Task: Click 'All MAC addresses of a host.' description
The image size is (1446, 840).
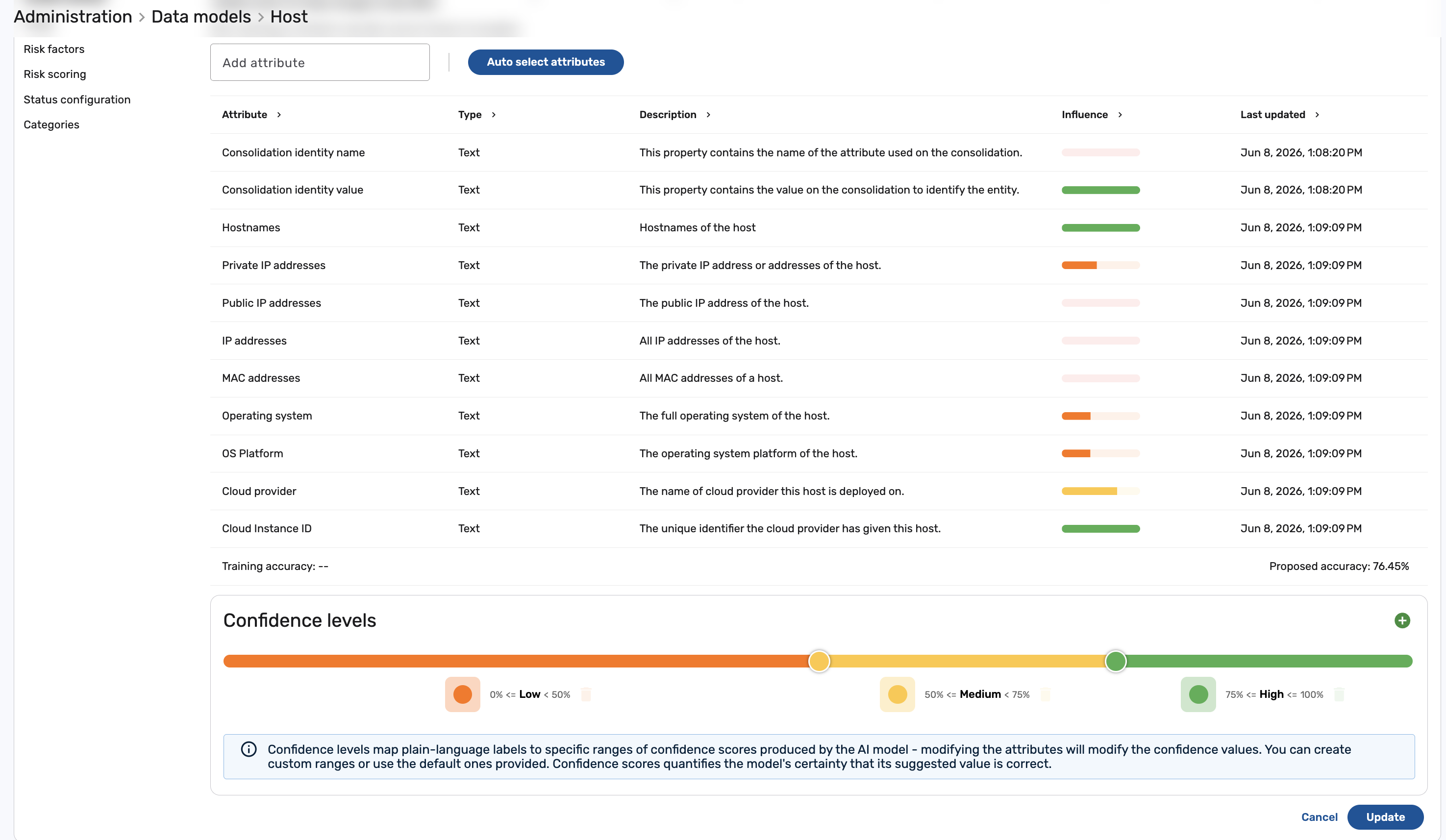Action: point(711,378)
